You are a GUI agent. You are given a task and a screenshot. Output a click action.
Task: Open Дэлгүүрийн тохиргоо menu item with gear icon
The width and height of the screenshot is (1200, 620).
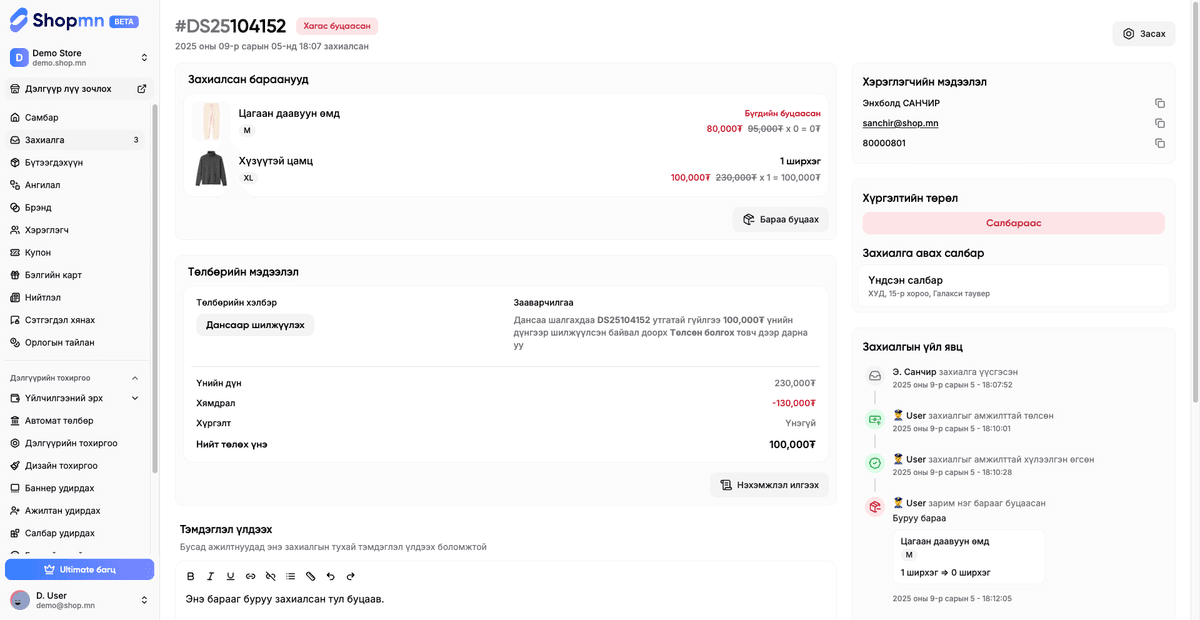[x=77, y=443]
